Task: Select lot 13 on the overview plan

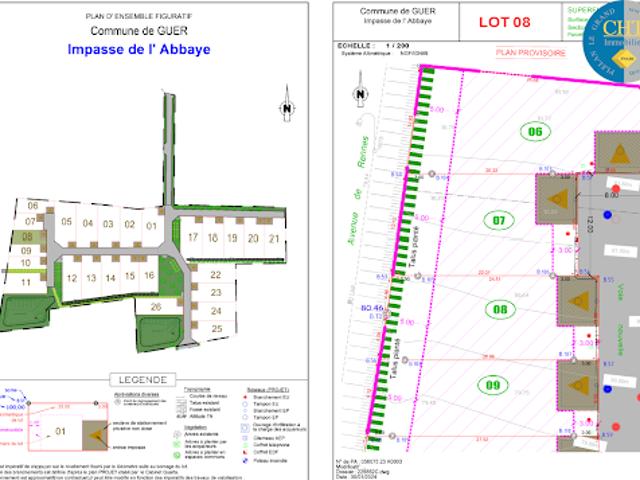Action: (91, 278)
